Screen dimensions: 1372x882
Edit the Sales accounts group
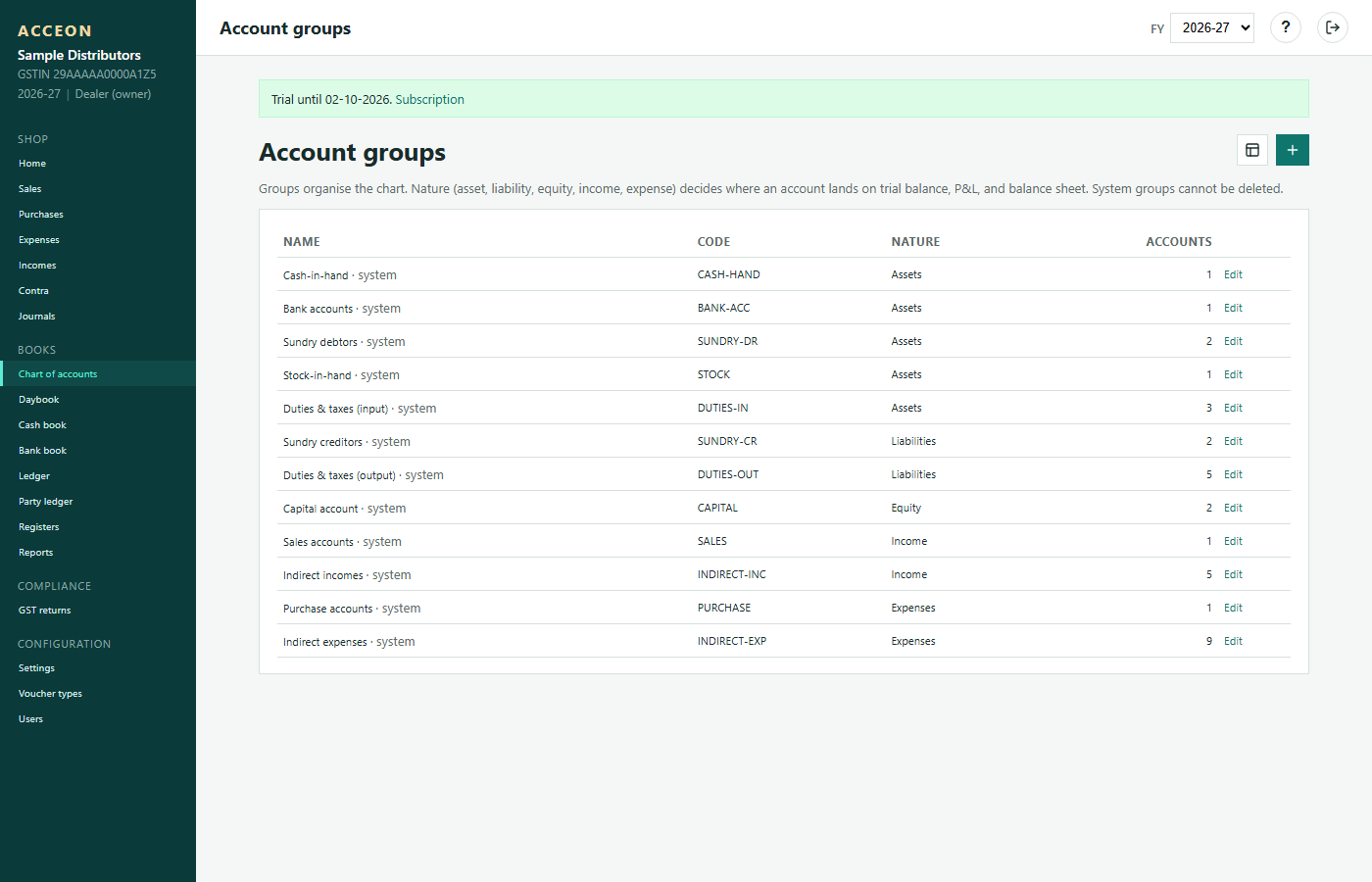[1233, 541]
